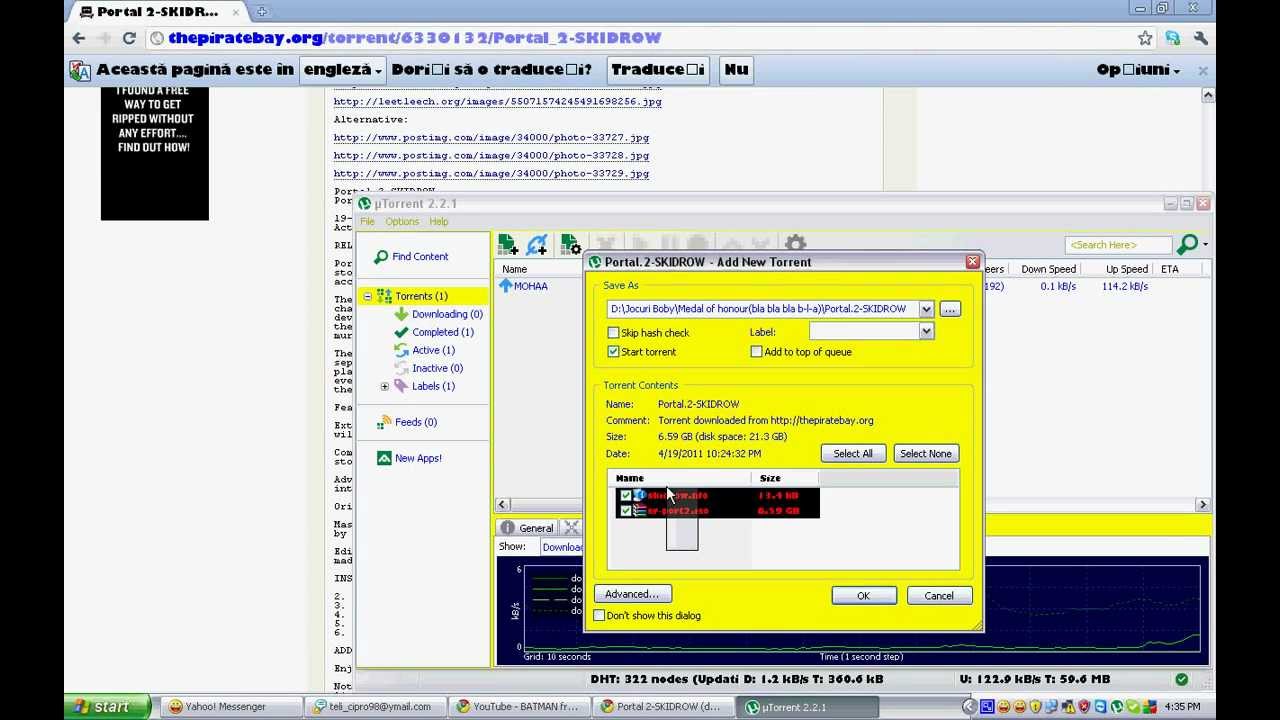Open uTorrent Preferences gear icon
The height and width of the screenshot is (720, 1280).
tap(795, 244)
